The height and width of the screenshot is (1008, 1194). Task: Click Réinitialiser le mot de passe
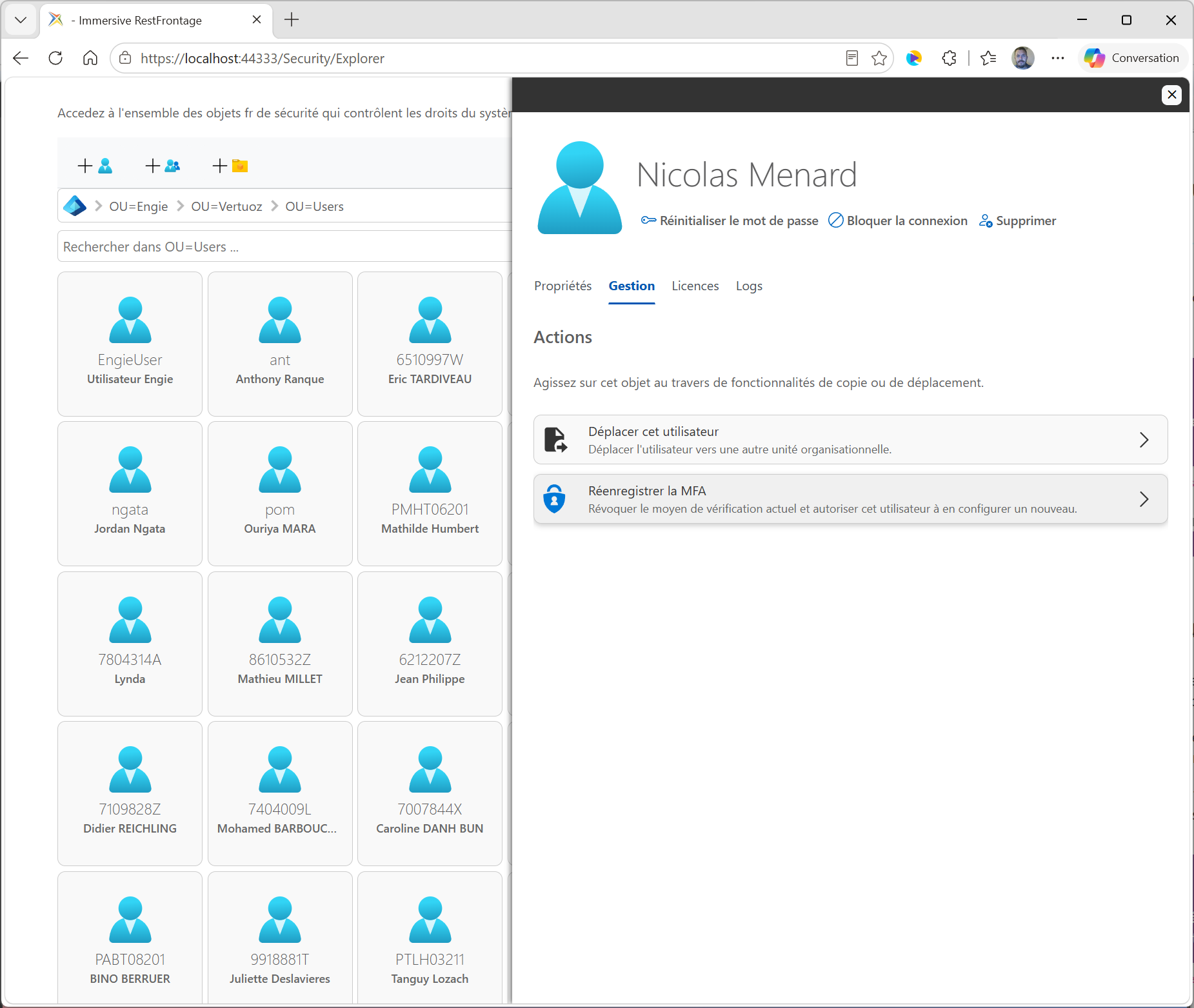730,221
